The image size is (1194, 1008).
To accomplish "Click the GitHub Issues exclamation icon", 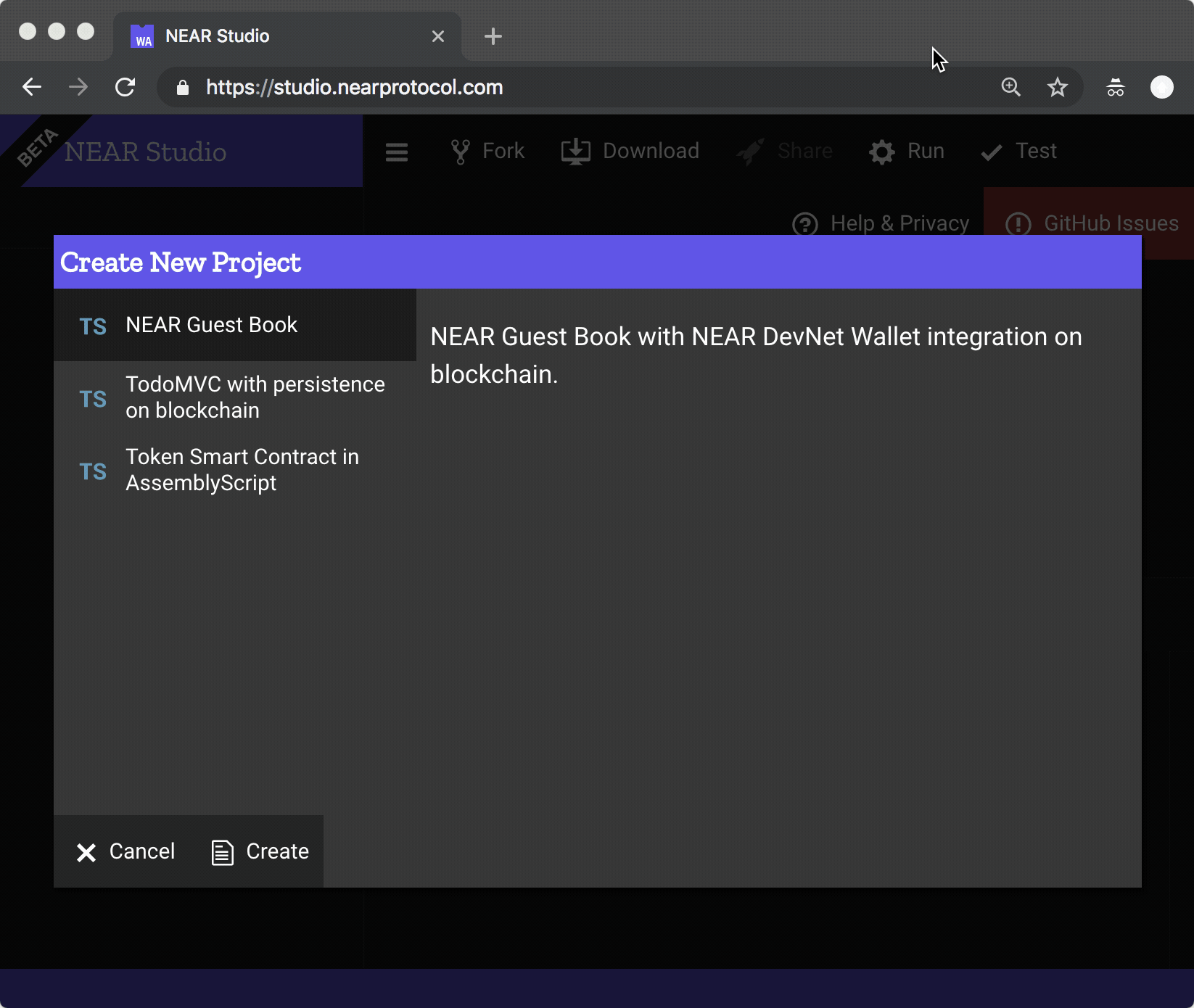I will click(1018, 224).
